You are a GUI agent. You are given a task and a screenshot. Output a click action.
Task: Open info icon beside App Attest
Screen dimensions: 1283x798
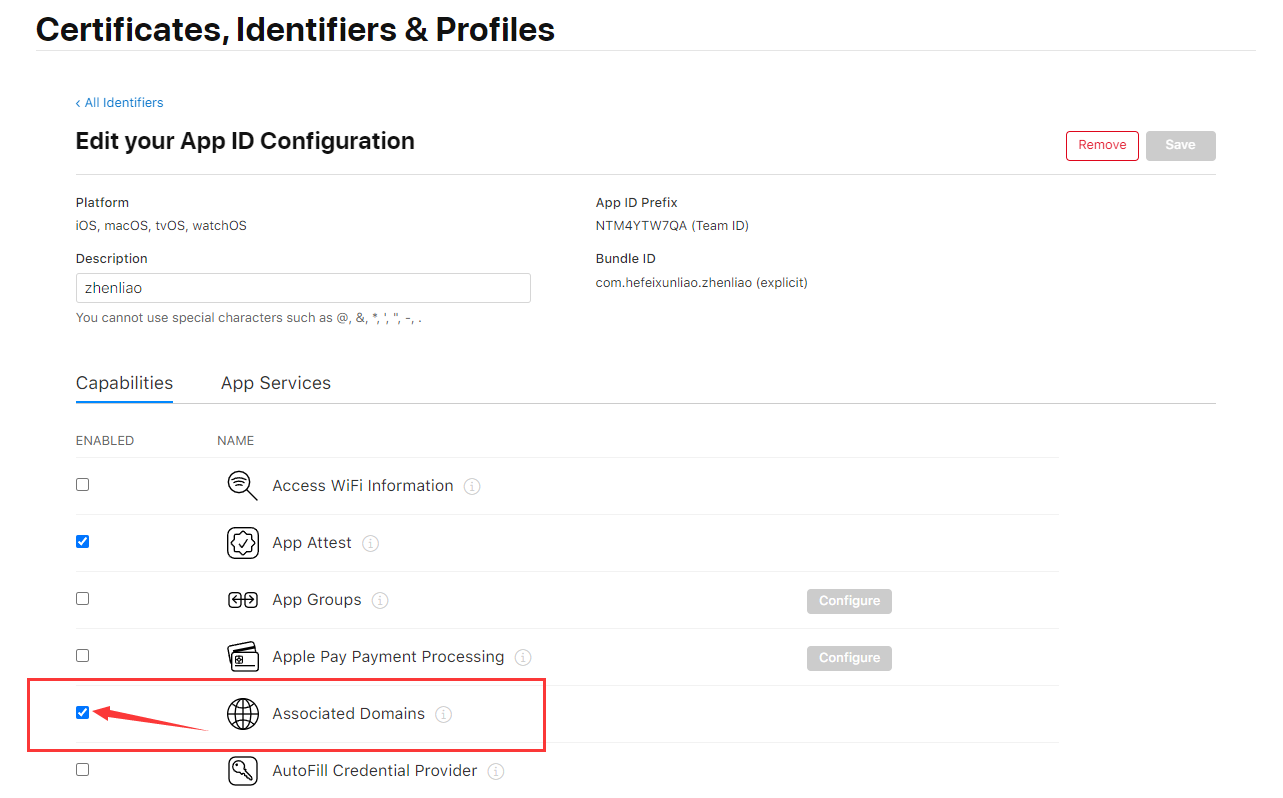(370, 544)
